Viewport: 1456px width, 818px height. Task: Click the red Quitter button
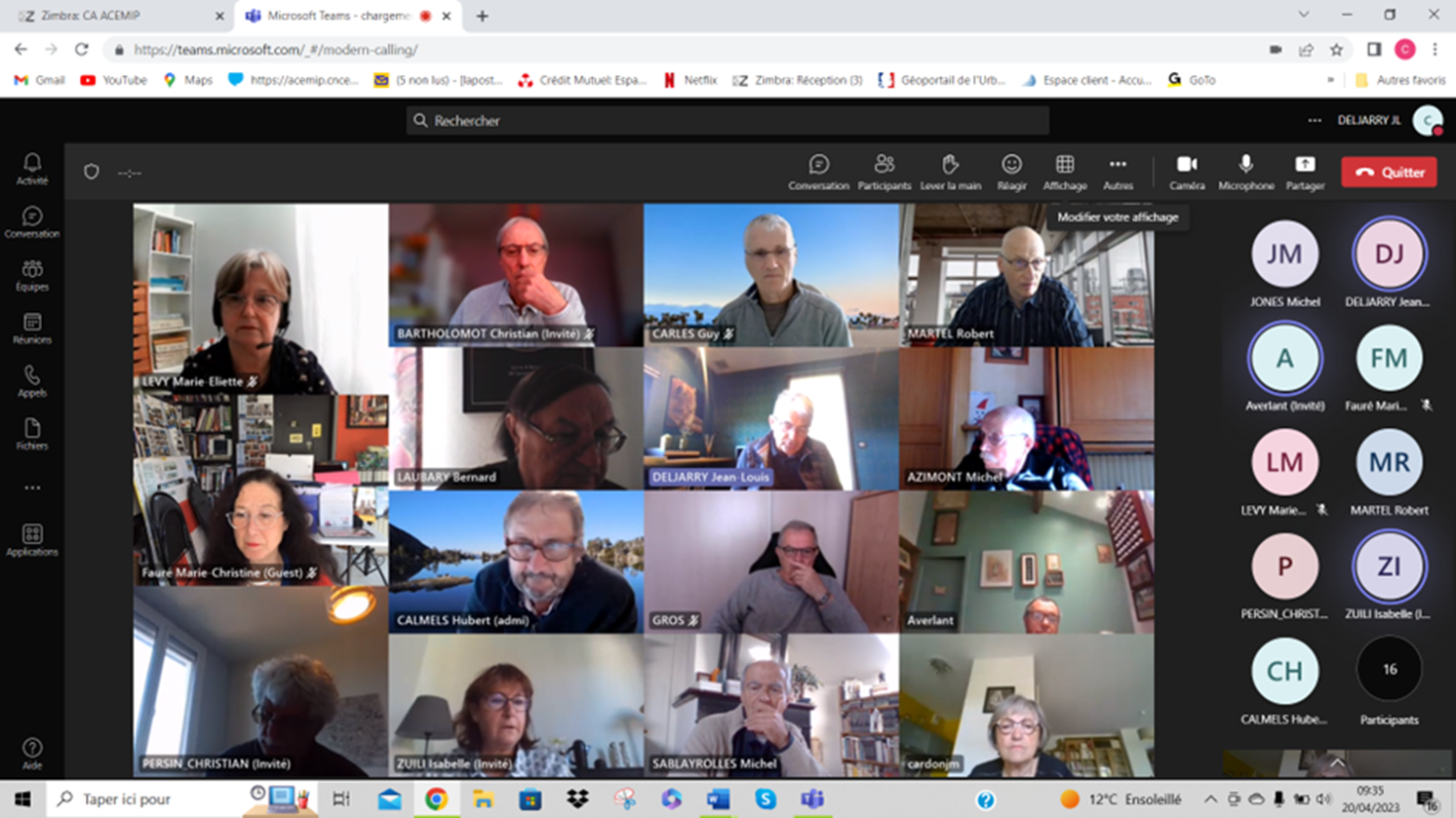(x=1389, y=173)
